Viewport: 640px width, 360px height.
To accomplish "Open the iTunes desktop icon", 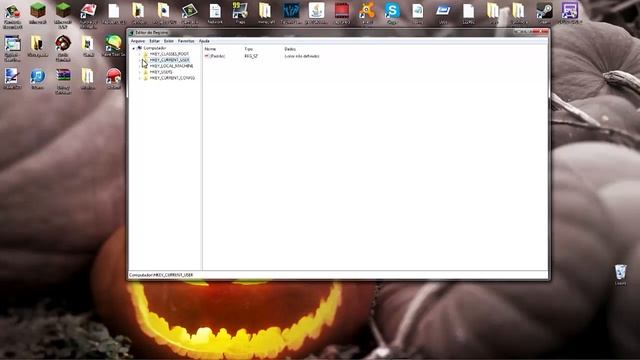I will 38,77.
